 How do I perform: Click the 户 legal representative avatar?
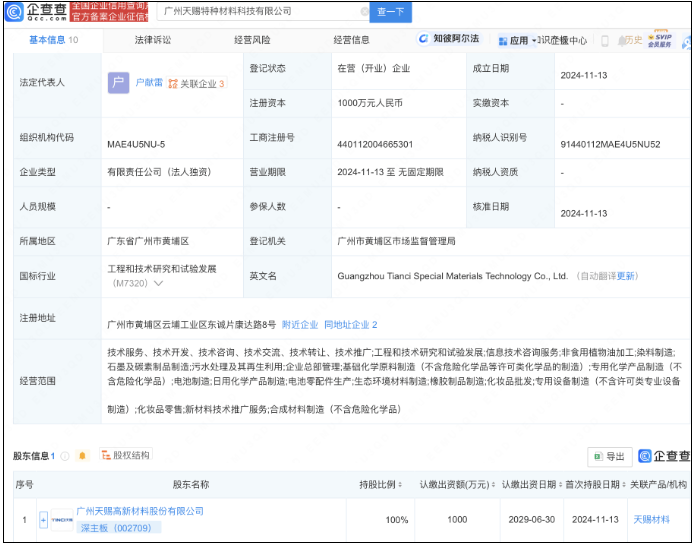tap(118, 84)
